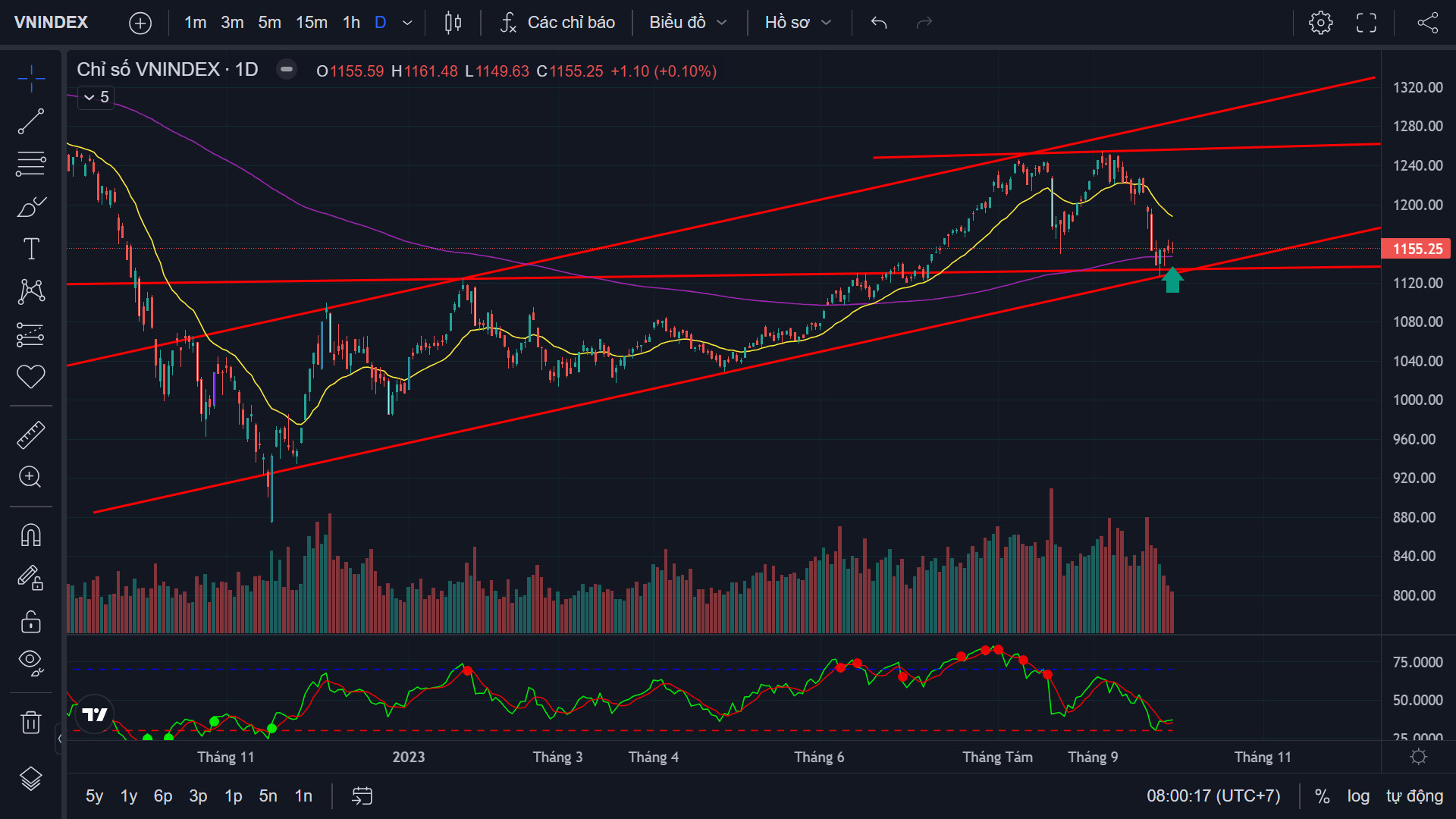Select the text annotation tool
1456x819 pixels.
pyautogui.click(x=31, y=249)
